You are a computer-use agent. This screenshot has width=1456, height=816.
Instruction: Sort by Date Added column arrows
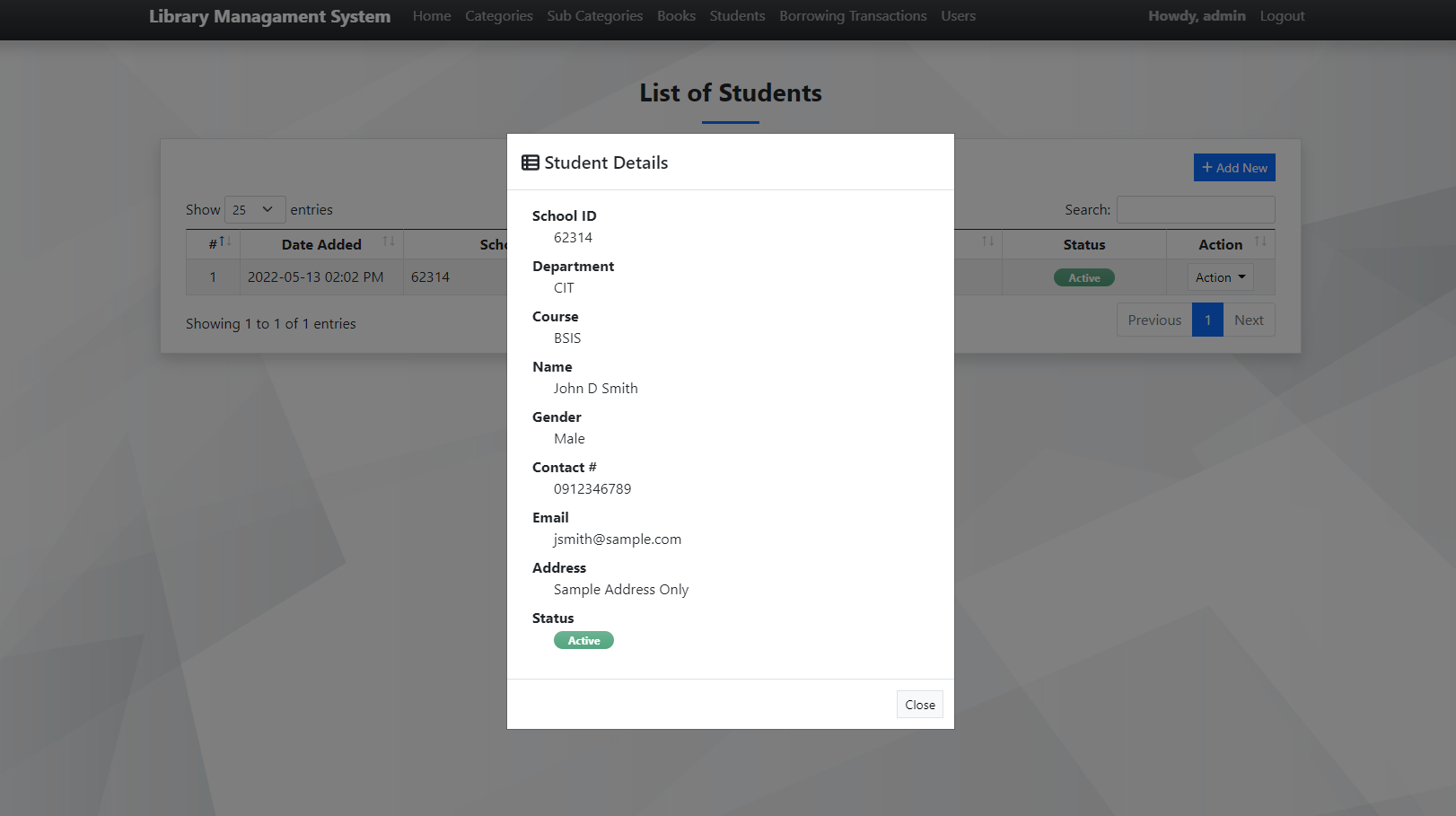tap(389, 241)
